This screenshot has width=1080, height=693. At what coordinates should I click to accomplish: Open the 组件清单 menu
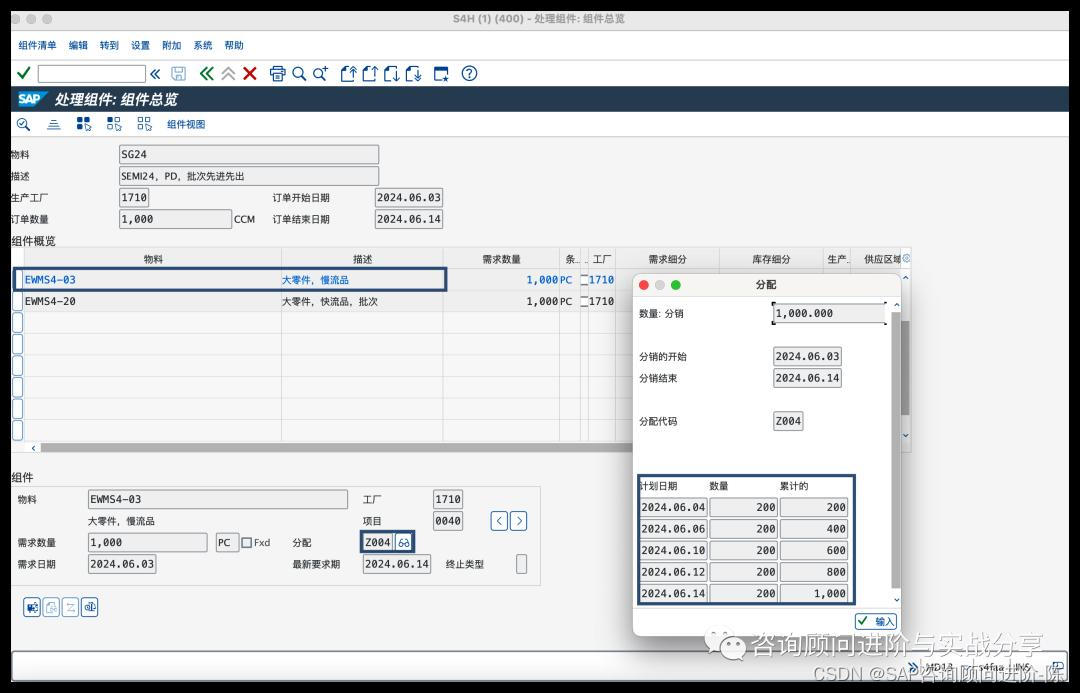[x=37, y=45]
